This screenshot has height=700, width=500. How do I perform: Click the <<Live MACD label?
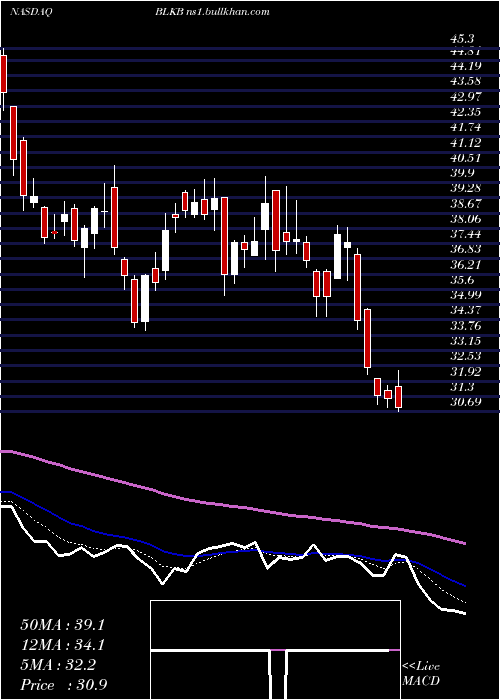[421, 674]
